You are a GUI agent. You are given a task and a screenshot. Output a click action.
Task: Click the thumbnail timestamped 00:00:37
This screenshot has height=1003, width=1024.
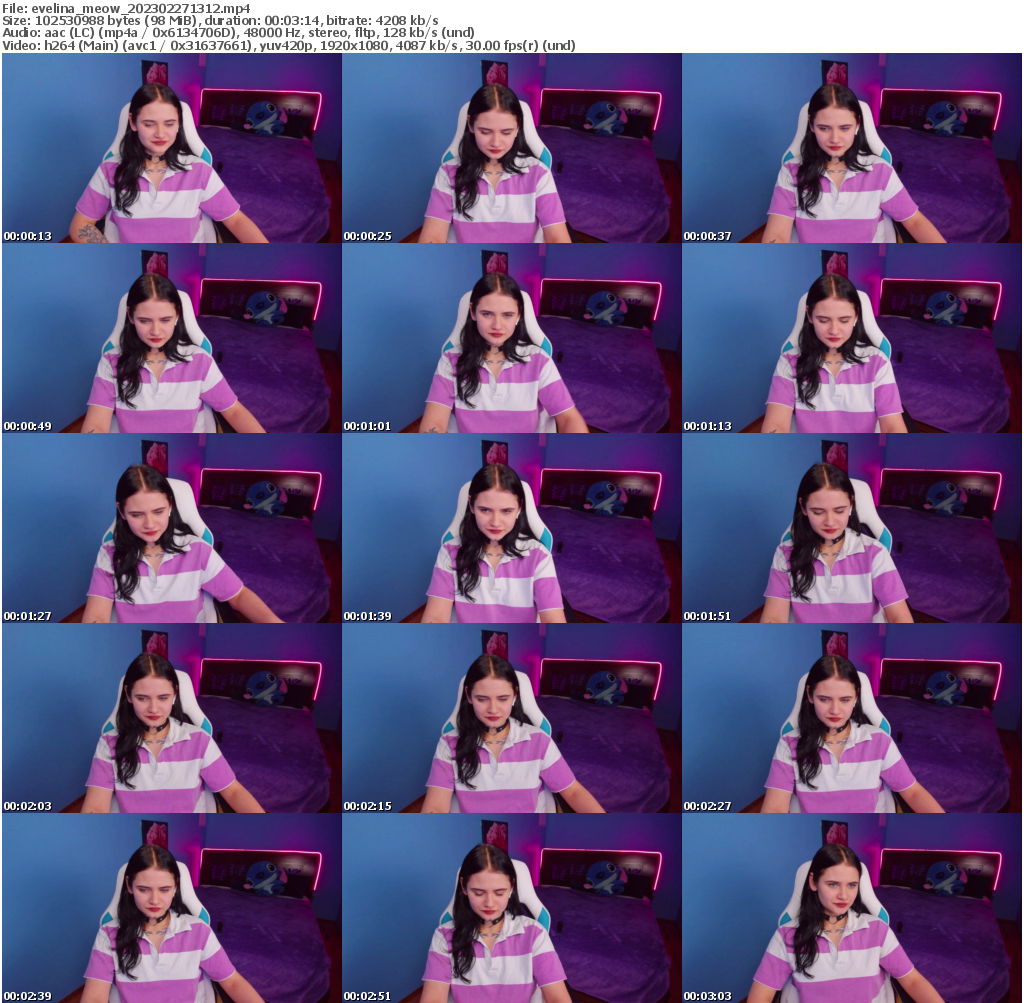click(x=851, y=148)
